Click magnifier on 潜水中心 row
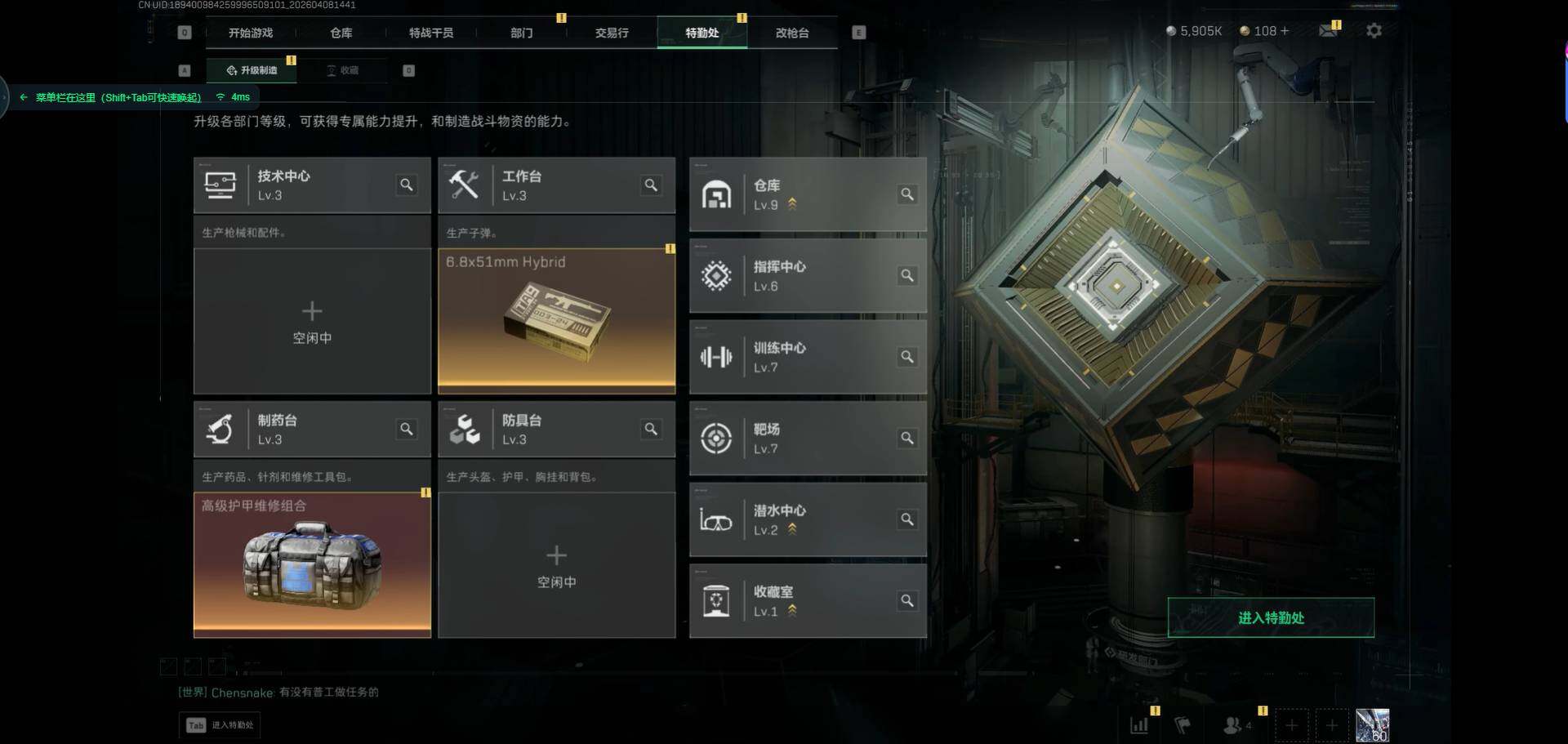1568x744 pixels. 906,519
